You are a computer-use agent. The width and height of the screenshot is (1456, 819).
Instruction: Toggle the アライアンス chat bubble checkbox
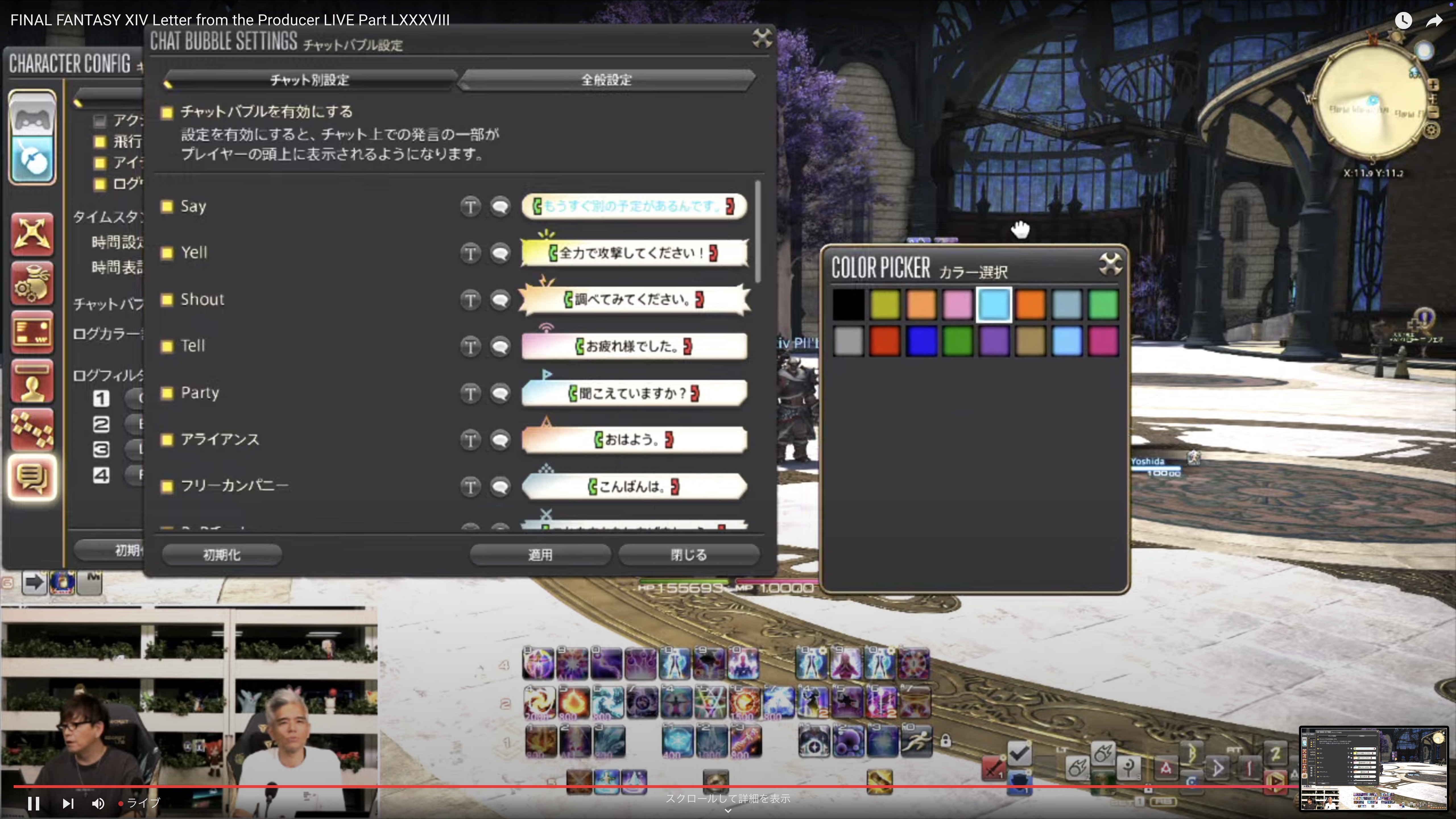(167, 440)
